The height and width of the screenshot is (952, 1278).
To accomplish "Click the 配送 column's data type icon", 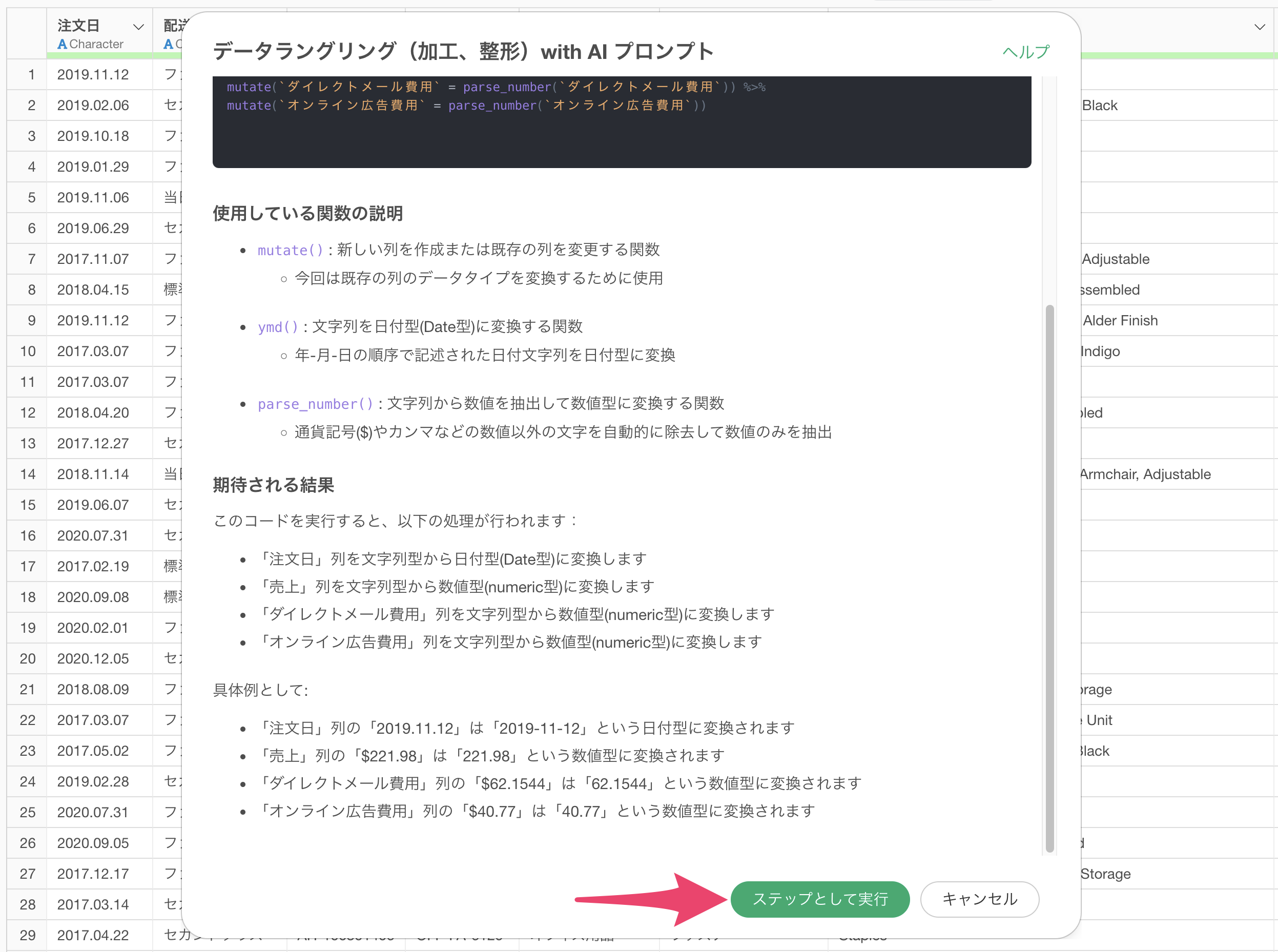I will click(168, 45).
